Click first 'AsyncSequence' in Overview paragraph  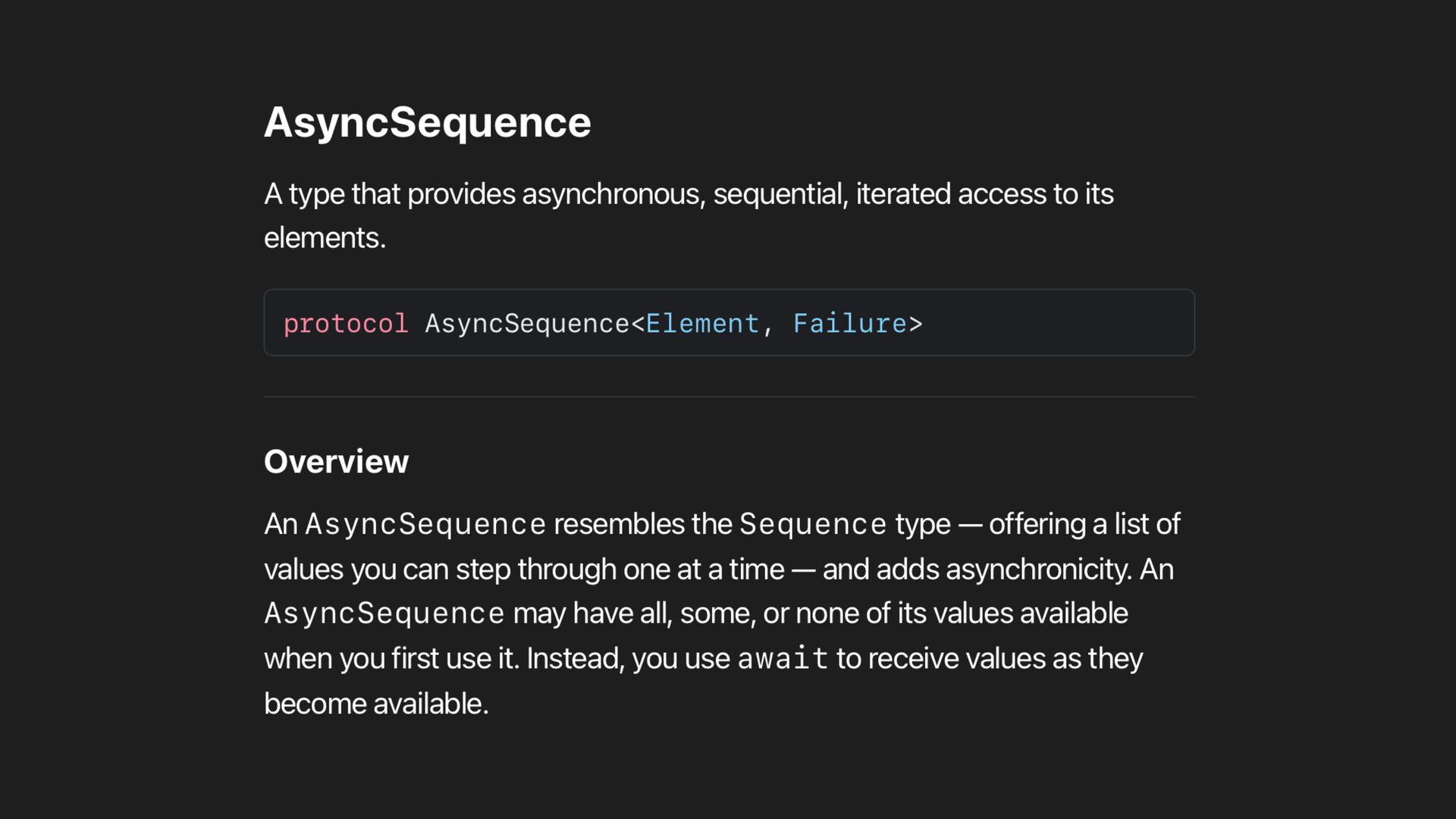[x=425, y=524]
